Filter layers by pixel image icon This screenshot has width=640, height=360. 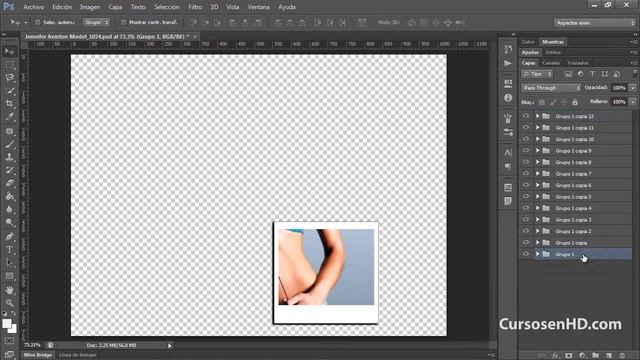click(x=568, y=74)
